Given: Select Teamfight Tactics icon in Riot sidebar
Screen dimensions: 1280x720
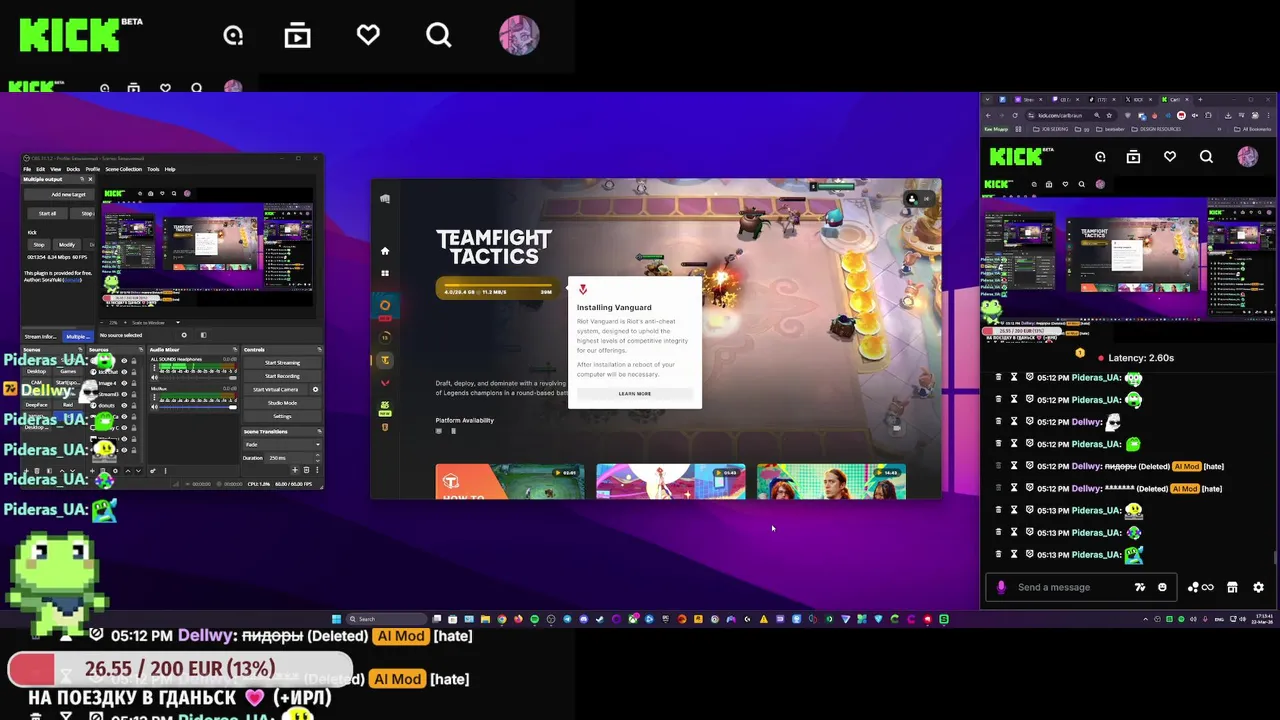Looking at the screenshot, I should point(385,360).
